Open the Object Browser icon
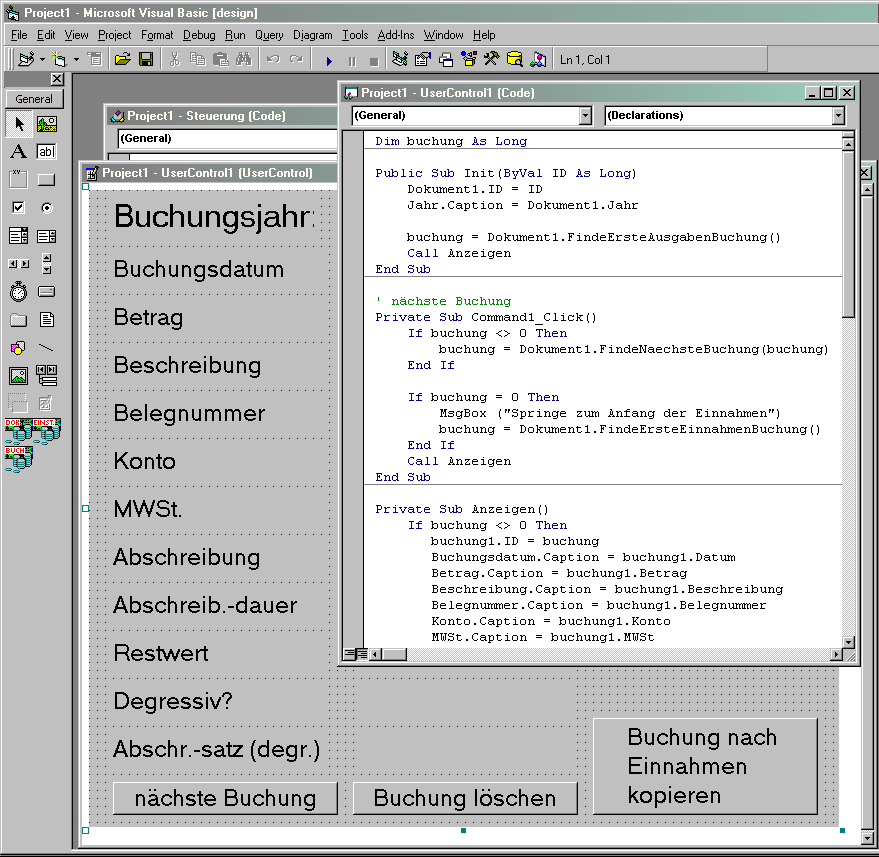Image resolution: width=879 pixels, height=857 pixels. pos(469,59)
